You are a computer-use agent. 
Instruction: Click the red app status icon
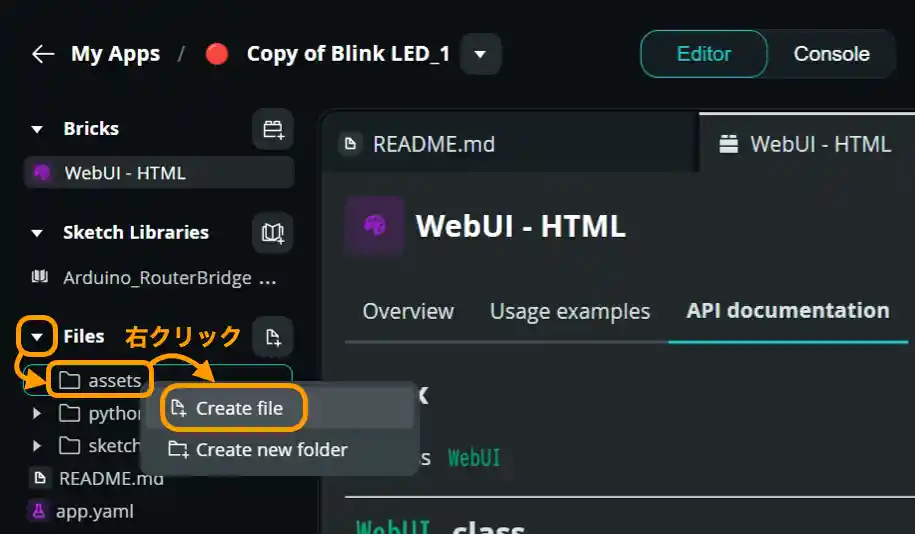click(217, 54)
